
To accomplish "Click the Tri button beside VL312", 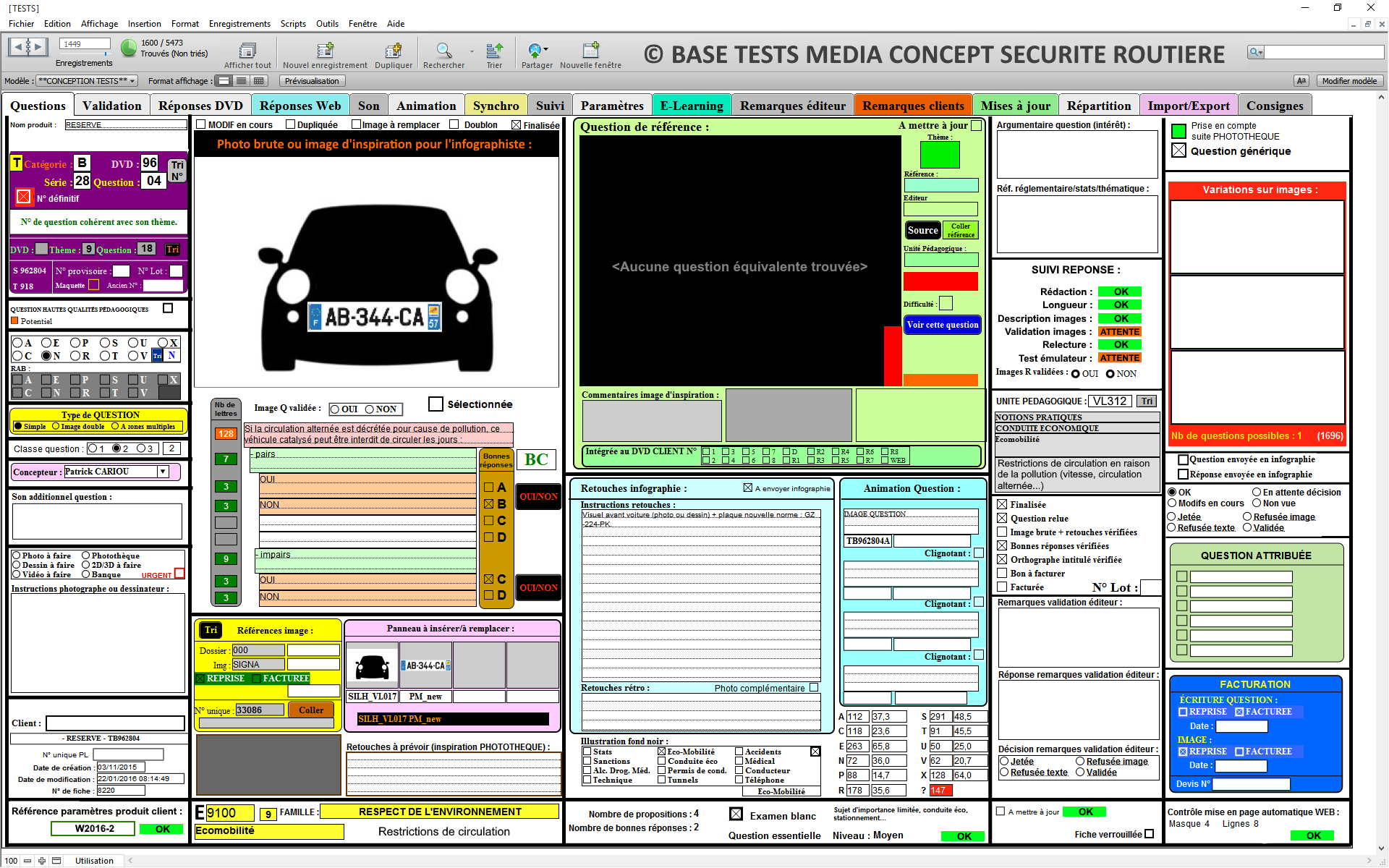I will pos(1147,401).
